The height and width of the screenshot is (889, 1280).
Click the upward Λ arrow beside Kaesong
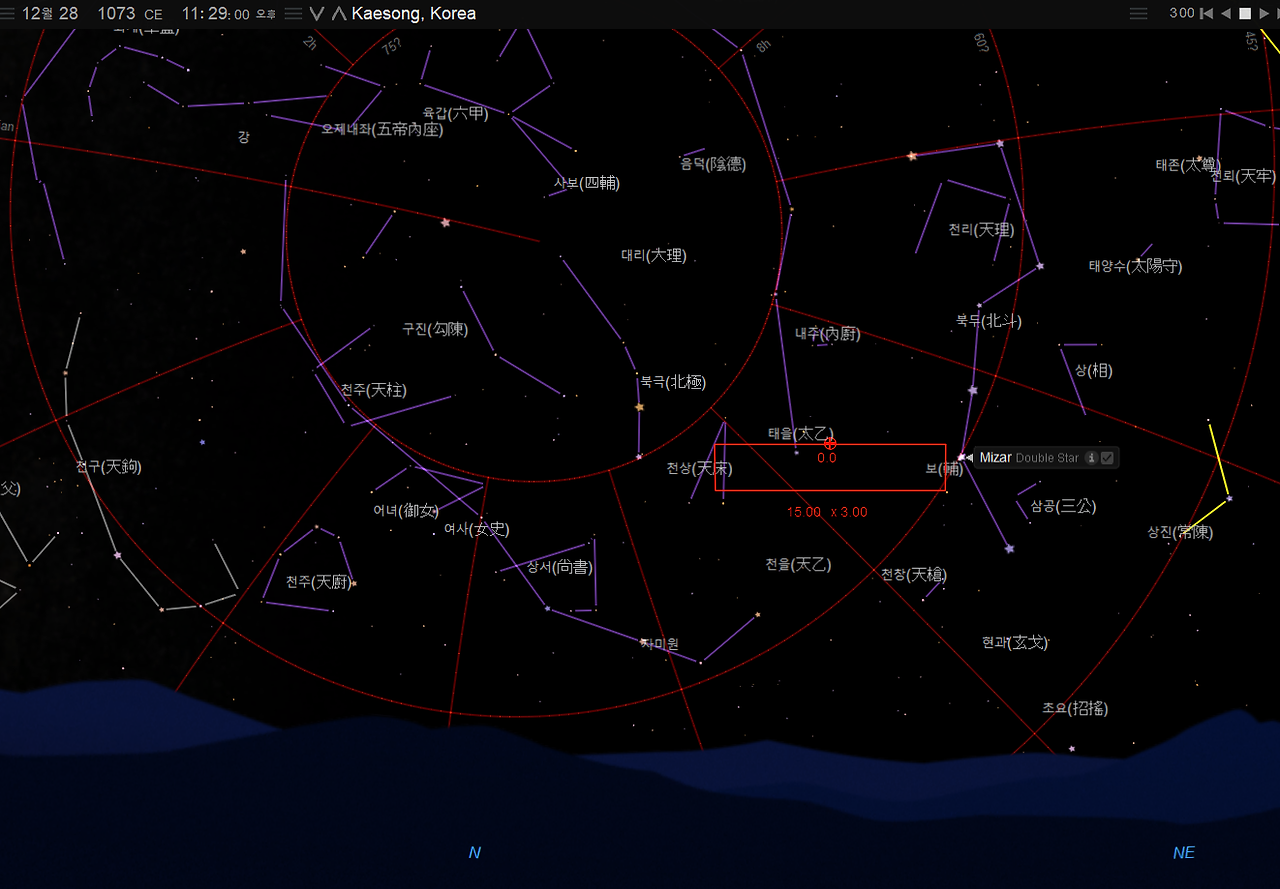click(338, 14)
